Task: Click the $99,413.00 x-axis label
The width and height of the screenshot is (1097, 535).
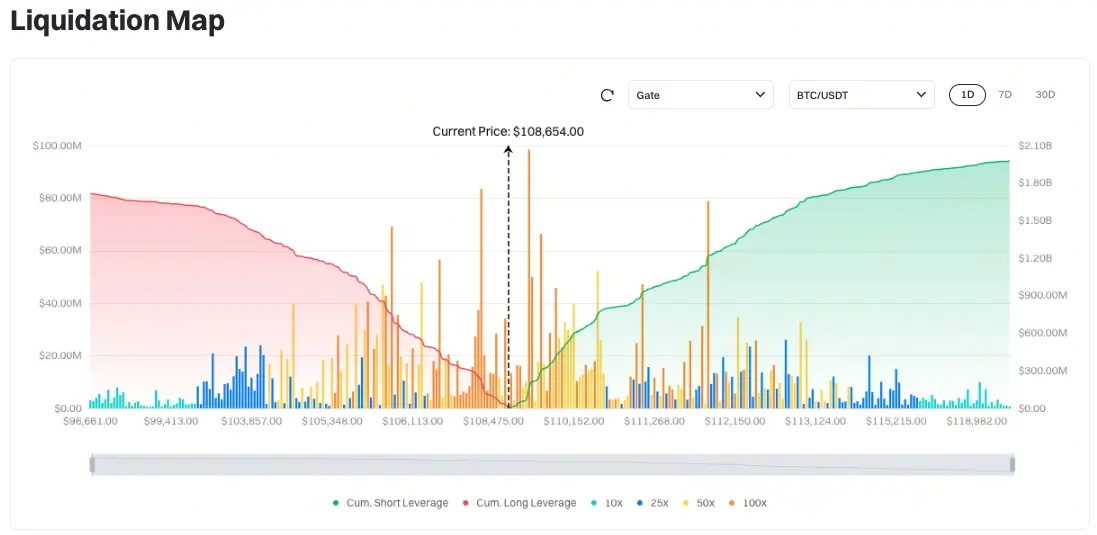Action: point(171,422)
